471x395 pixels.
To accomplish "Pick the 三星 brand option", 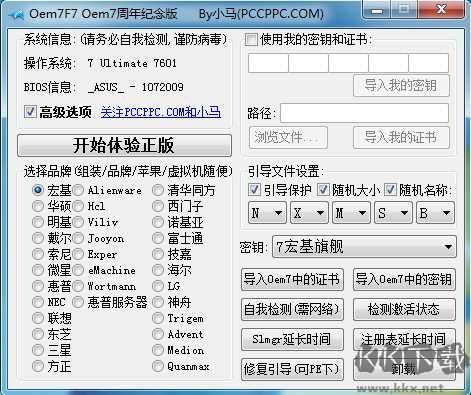I will (38, 350).
